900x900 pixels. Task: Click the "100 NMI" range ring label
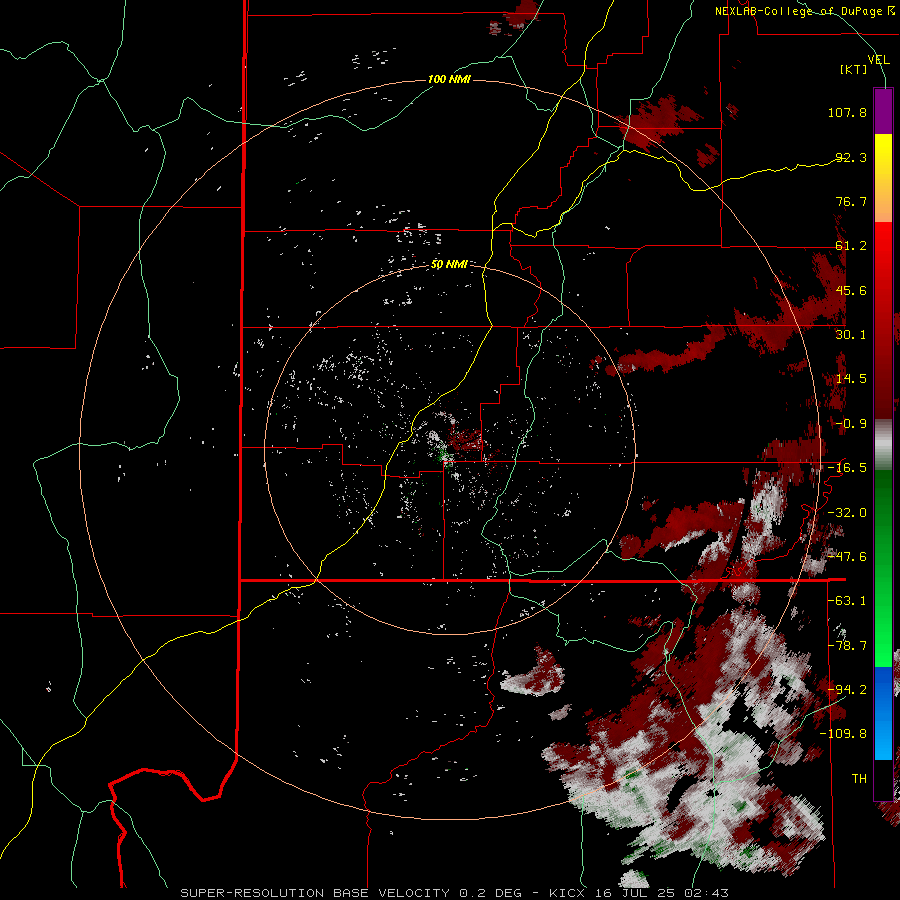click(449, 79)
